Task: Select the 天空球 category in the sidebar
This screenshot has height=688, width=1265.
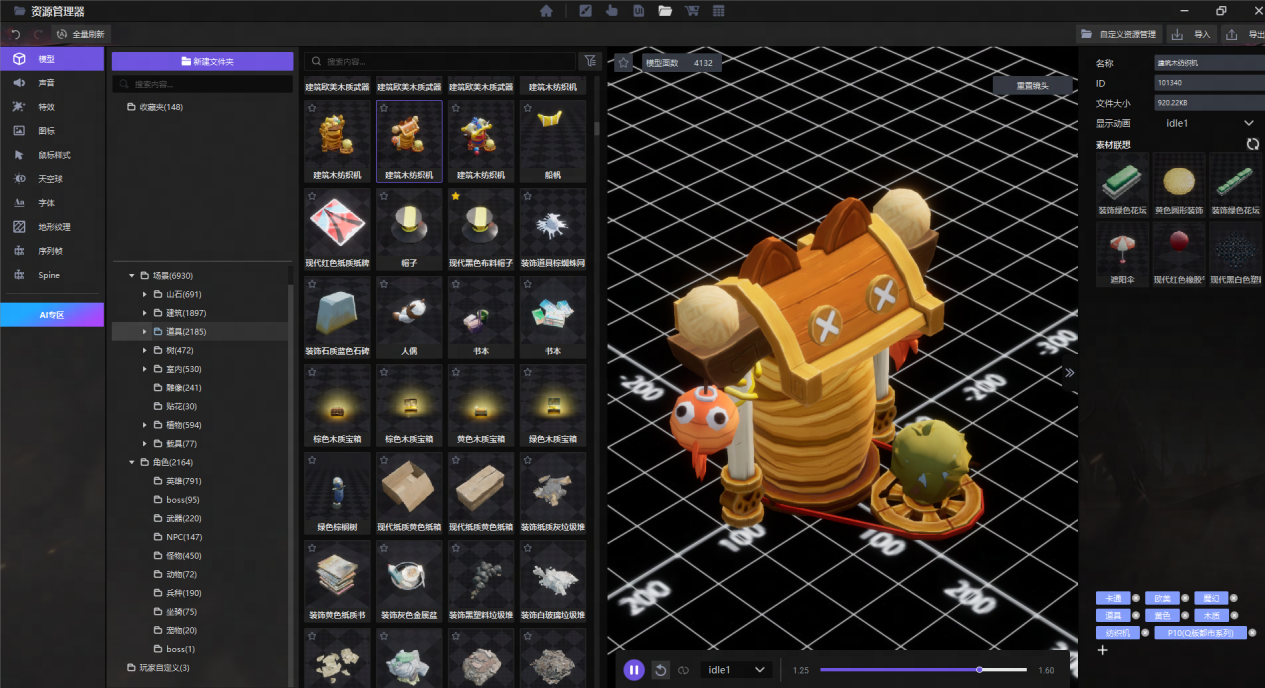Action: pyautogui.click(x=50, y=179)
